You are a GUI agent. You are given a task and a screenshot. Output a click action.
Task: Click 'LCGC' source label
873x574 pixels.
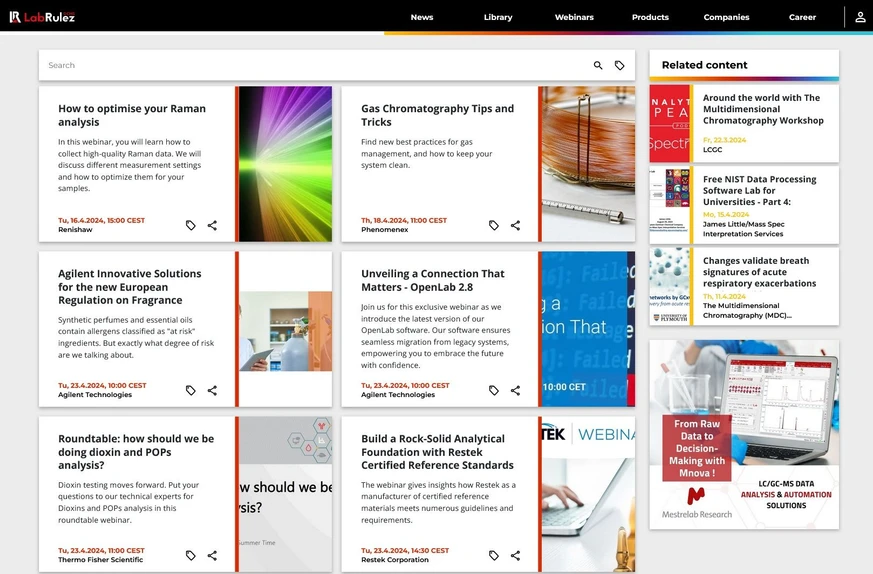tap(712, 149)
